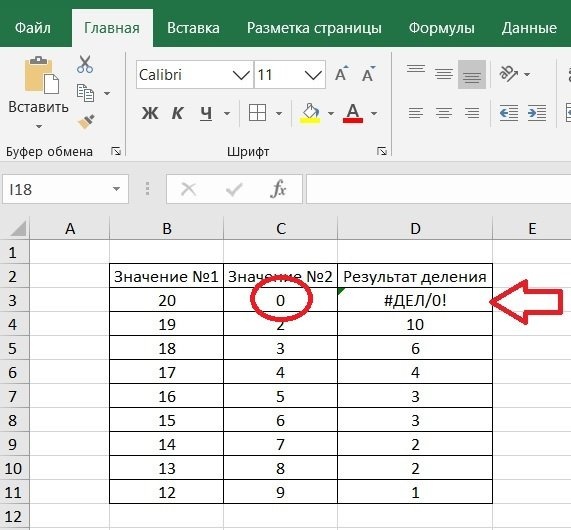Open Разметка страницы tab
The image size is (571, 530).
pos(314,28)
